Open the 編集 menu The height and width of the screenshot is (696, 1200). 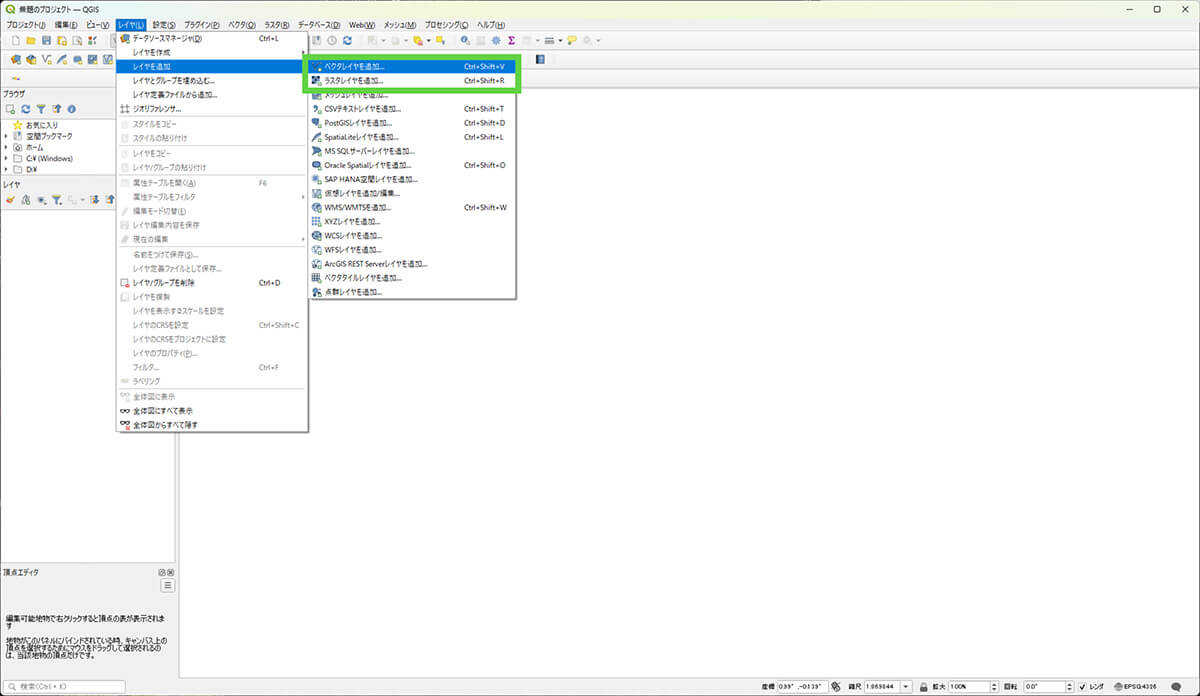pos(65,24)
